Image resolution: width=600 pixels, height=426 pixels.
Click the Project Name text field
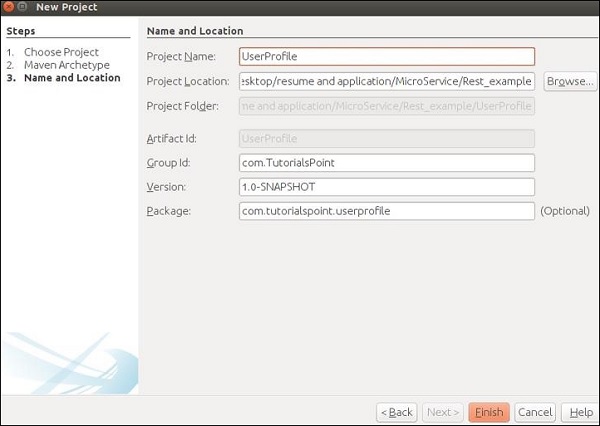pyautogui.click(x=387, y=57)
